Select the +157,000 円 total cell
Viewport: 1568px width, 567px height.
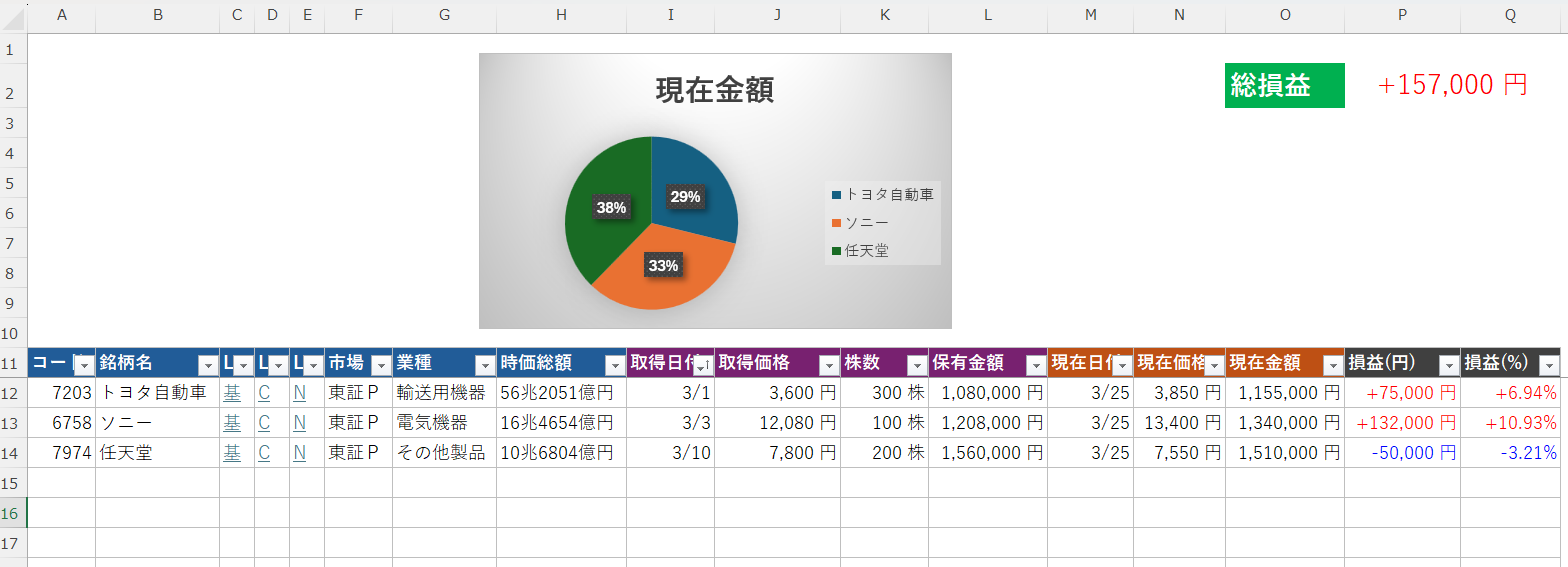[x=1452, y=86]
